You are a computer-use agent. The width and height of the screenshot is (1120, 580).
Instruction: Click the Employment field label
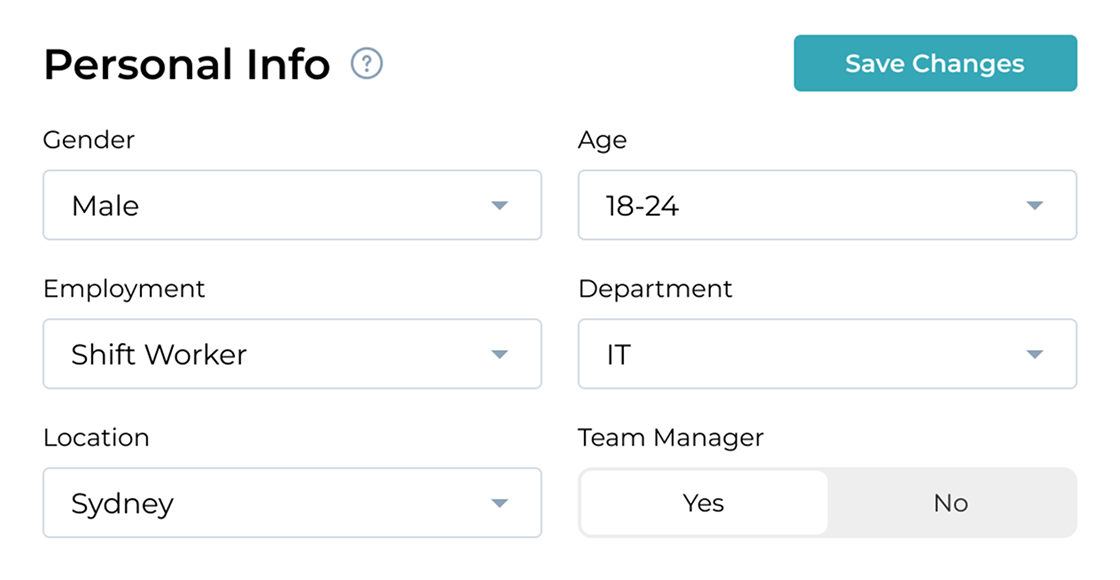tap(124, 289)
